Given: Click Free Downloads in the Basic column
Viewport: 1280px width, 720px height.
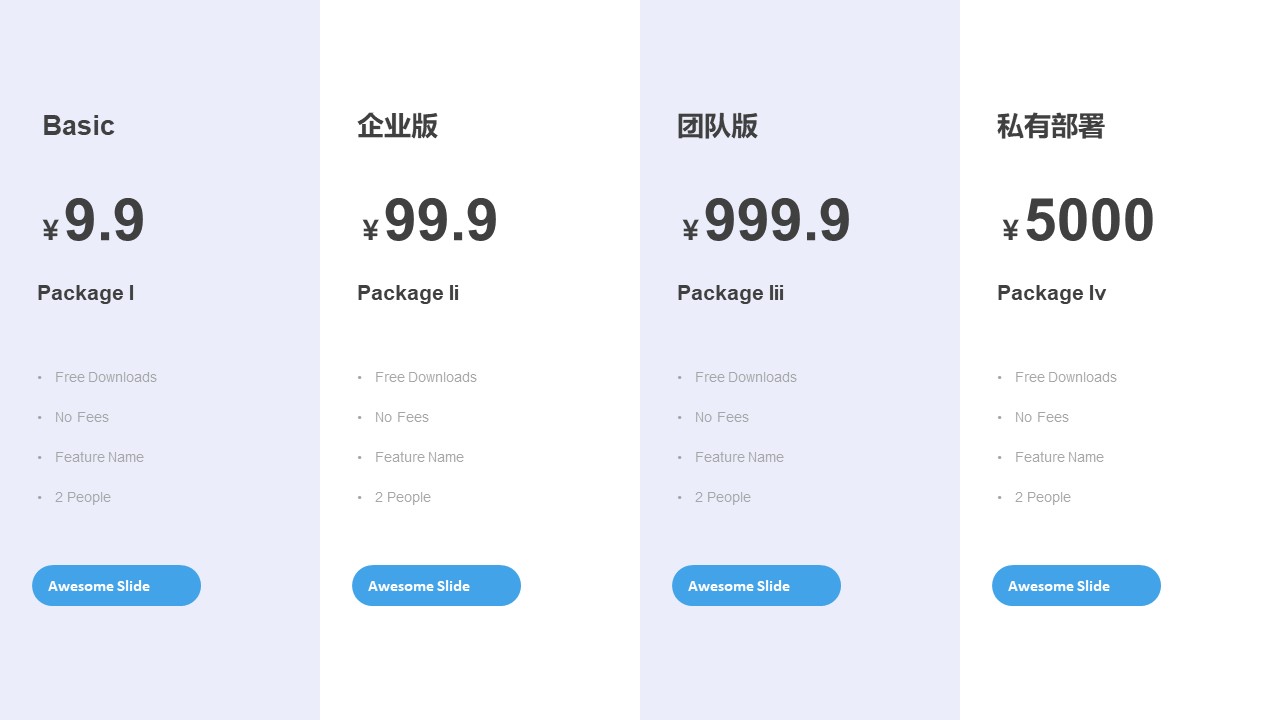Looking at the screenshot, I should tap(106, 377).
